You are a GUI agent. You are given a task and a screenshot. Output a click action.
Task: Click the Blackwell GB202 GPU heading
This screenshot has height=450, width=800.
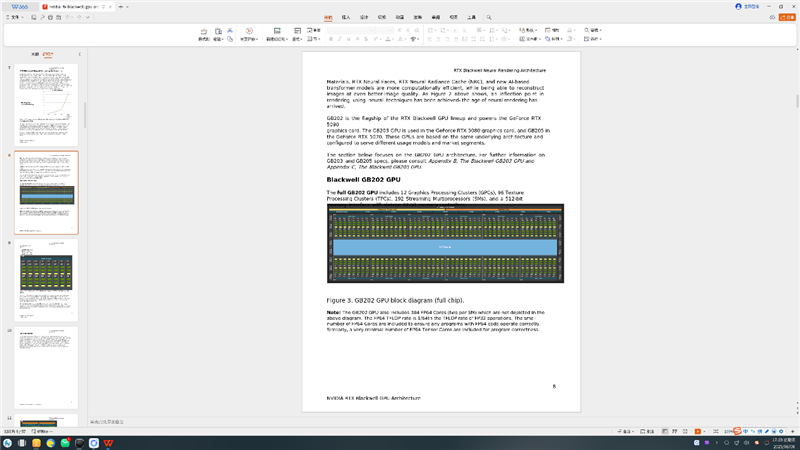pyautogui.click(x=363, y=180)
